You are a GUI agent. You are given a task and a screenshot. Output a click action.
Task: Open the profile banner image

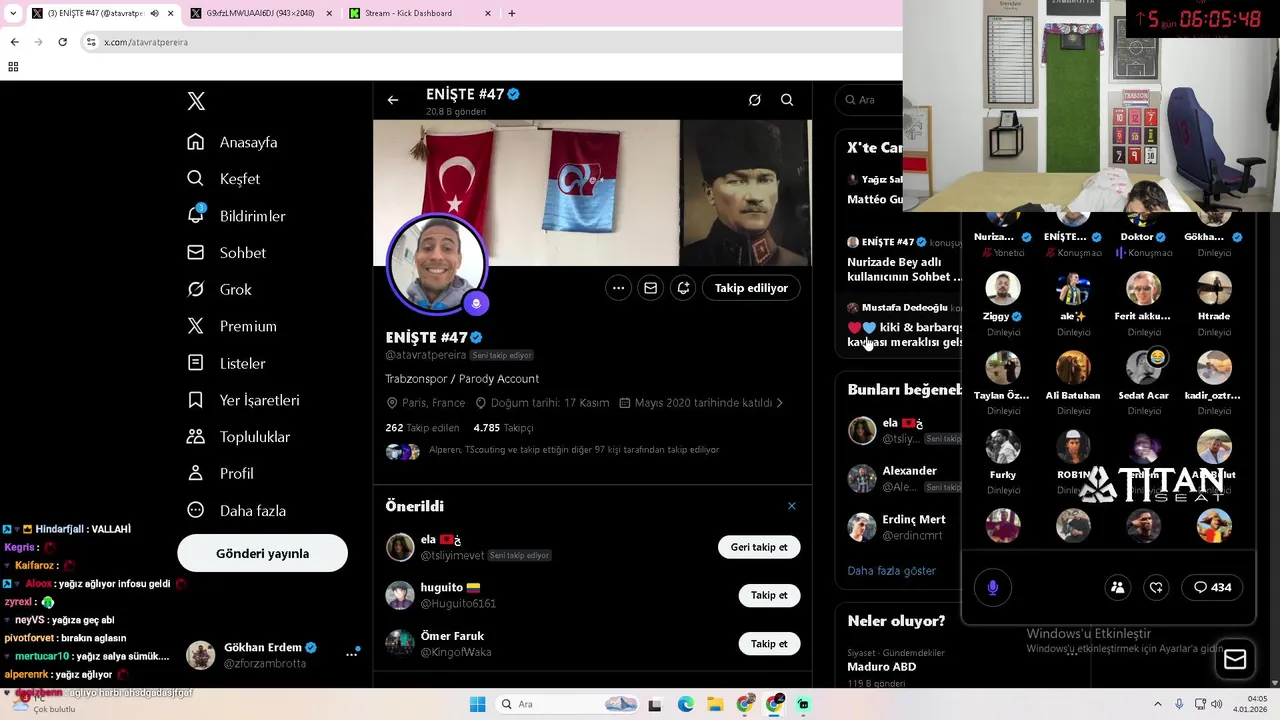592,193
